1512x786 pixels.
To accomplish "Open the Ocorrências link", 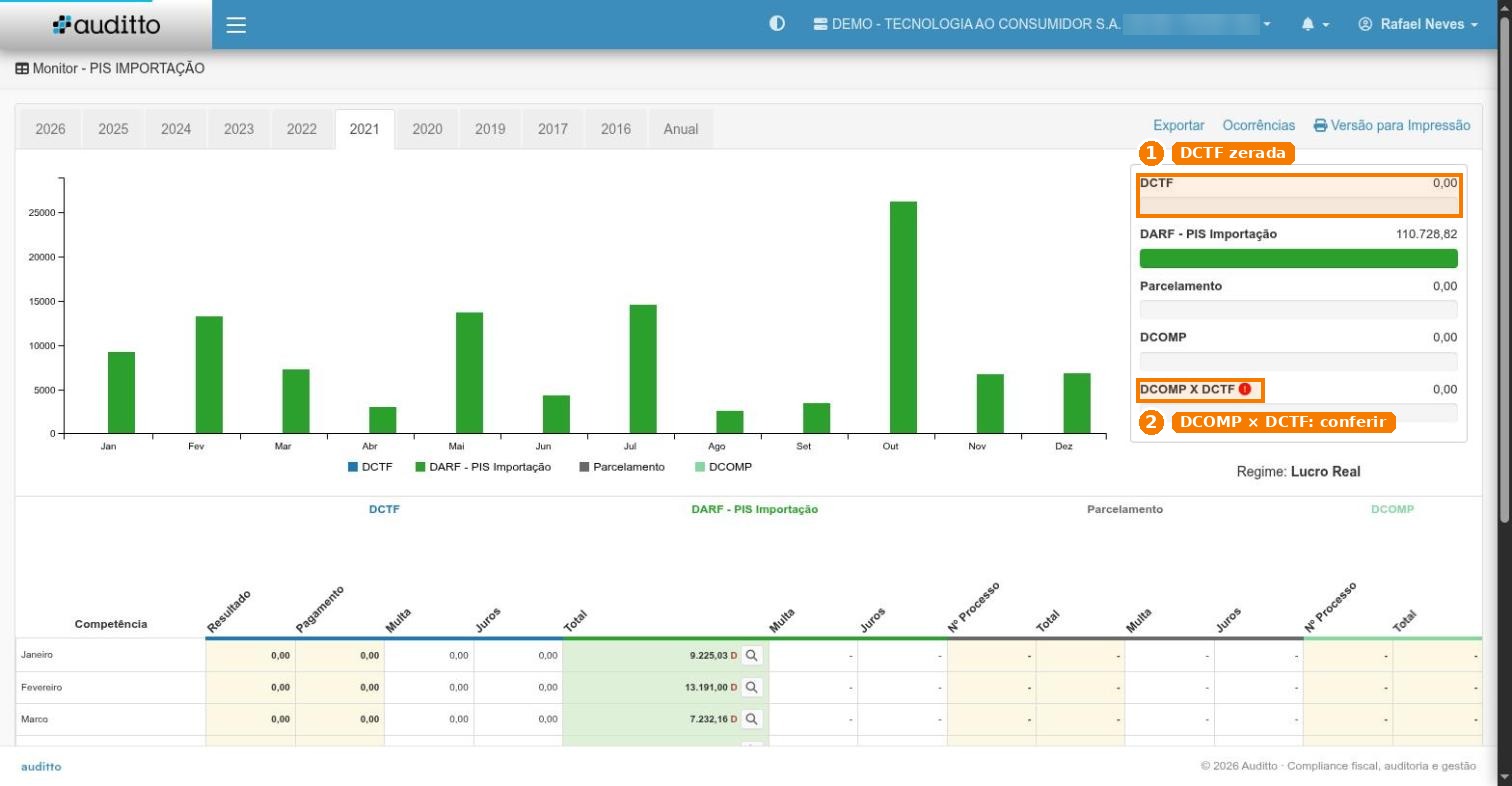I will [1259, 126].
